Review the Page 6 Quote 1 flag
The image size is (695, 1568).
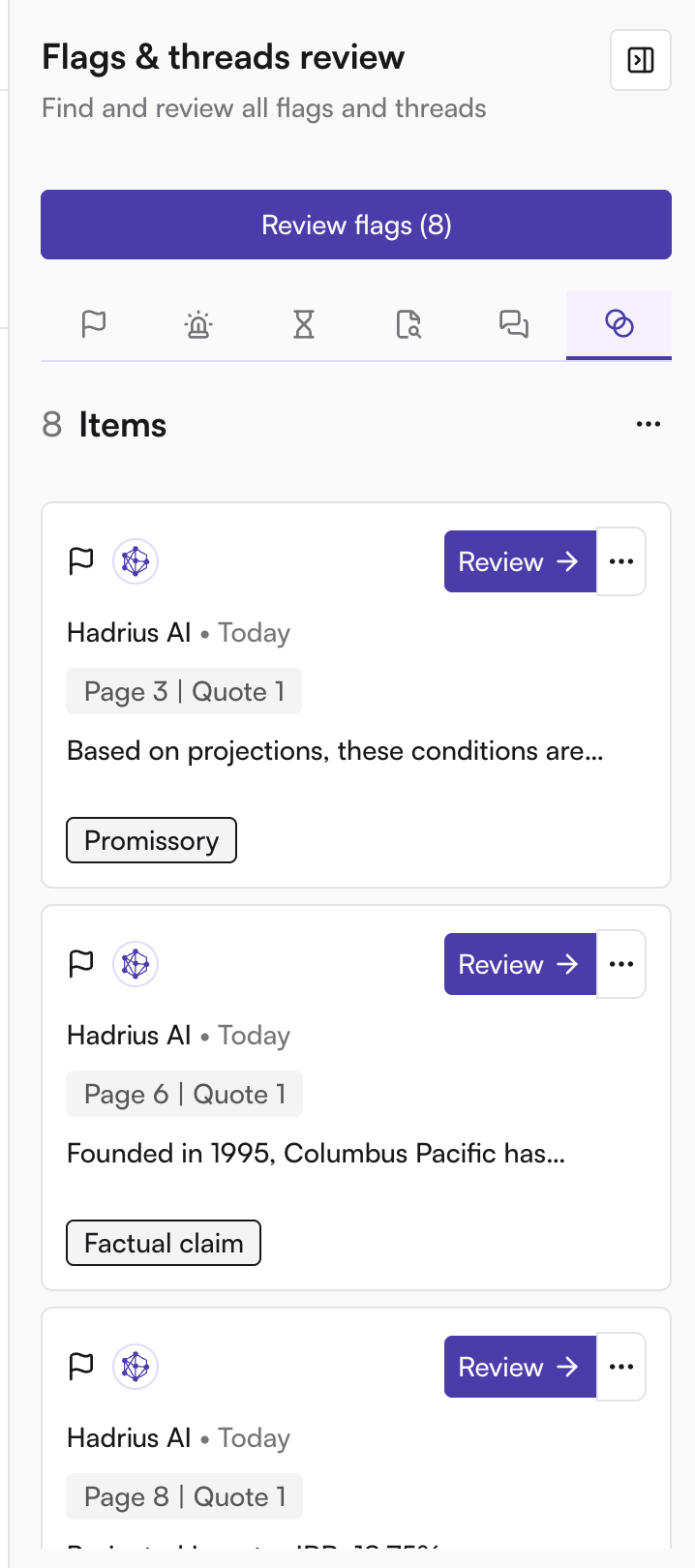pyautogui.click(x=520, y=964)
